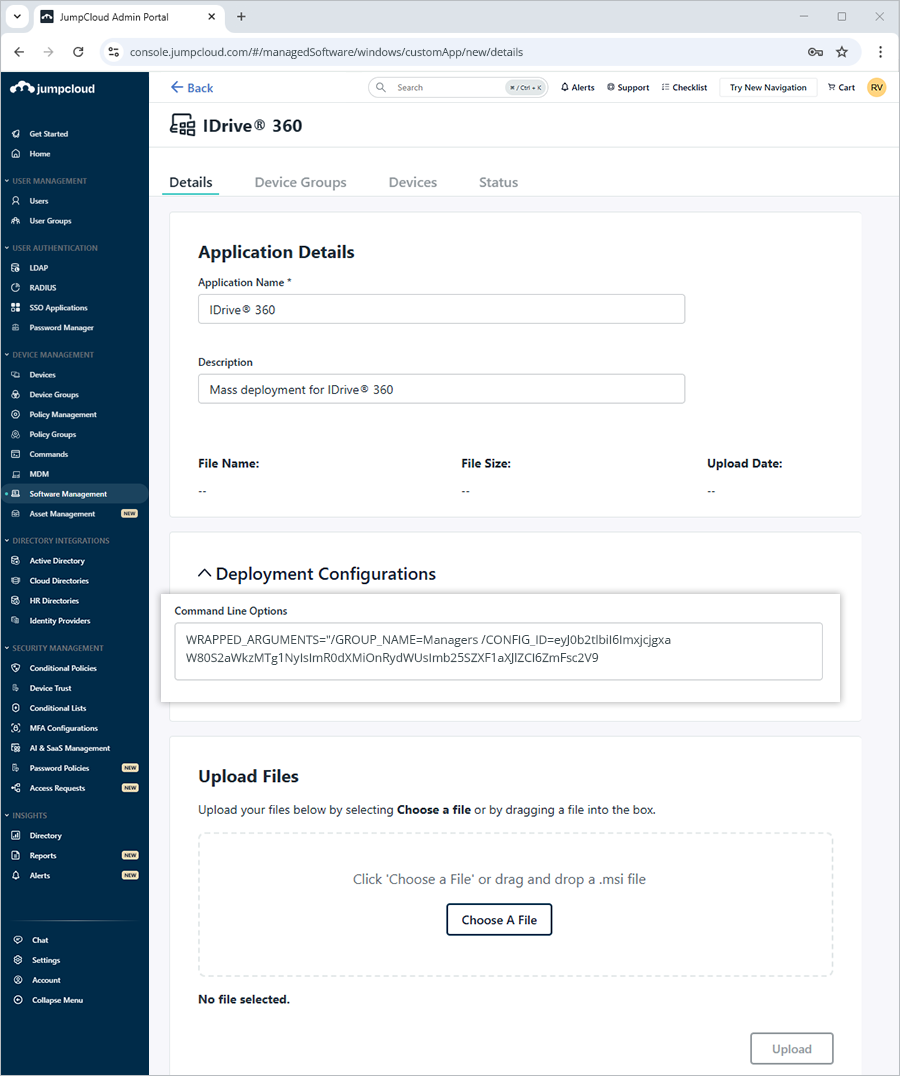This screenshot has height=1076, width=900.
Task: Open Device Trust in sidebar
Action: [50, 688]
